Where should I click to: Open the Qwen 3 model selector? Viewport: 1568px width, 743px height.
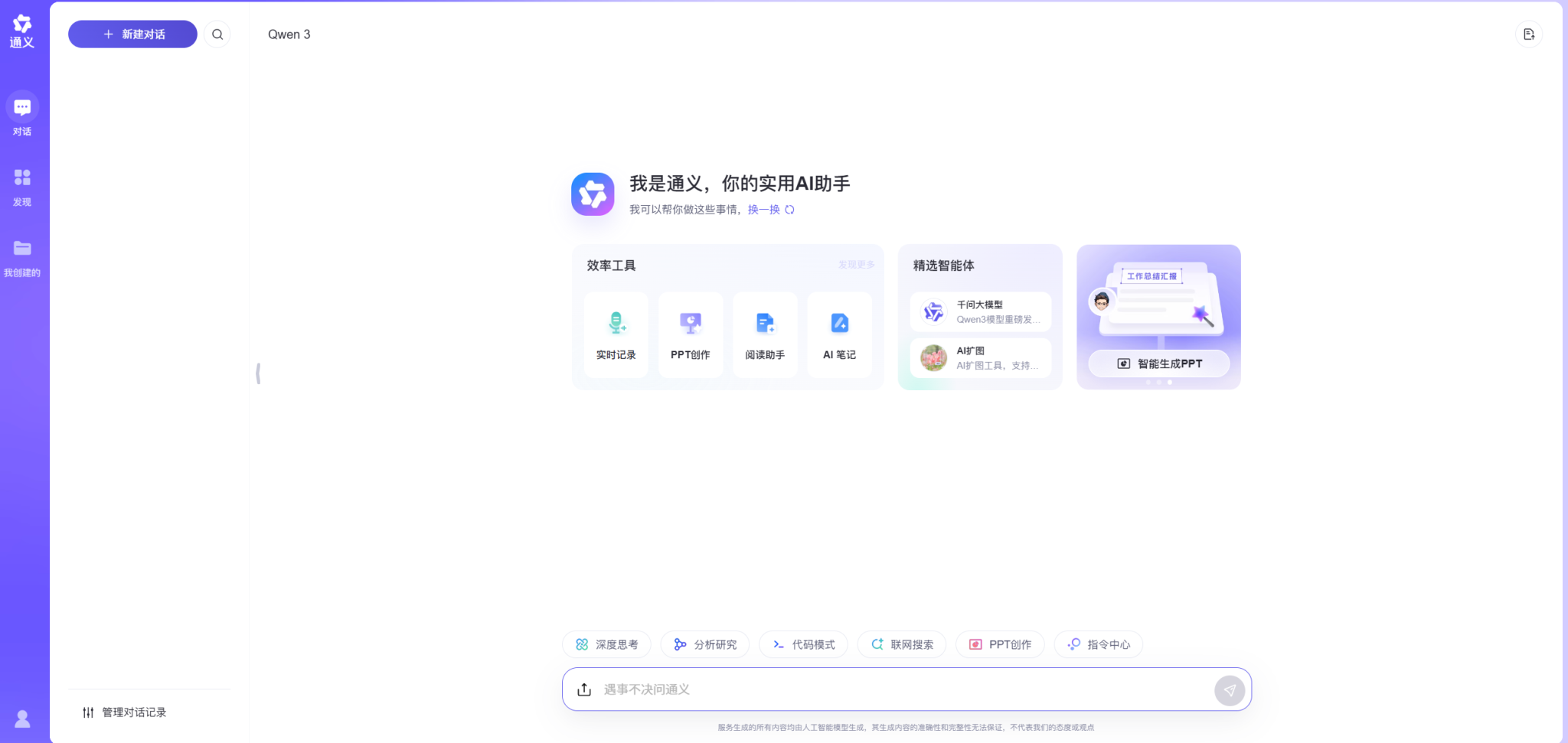(x=289, y=34)
